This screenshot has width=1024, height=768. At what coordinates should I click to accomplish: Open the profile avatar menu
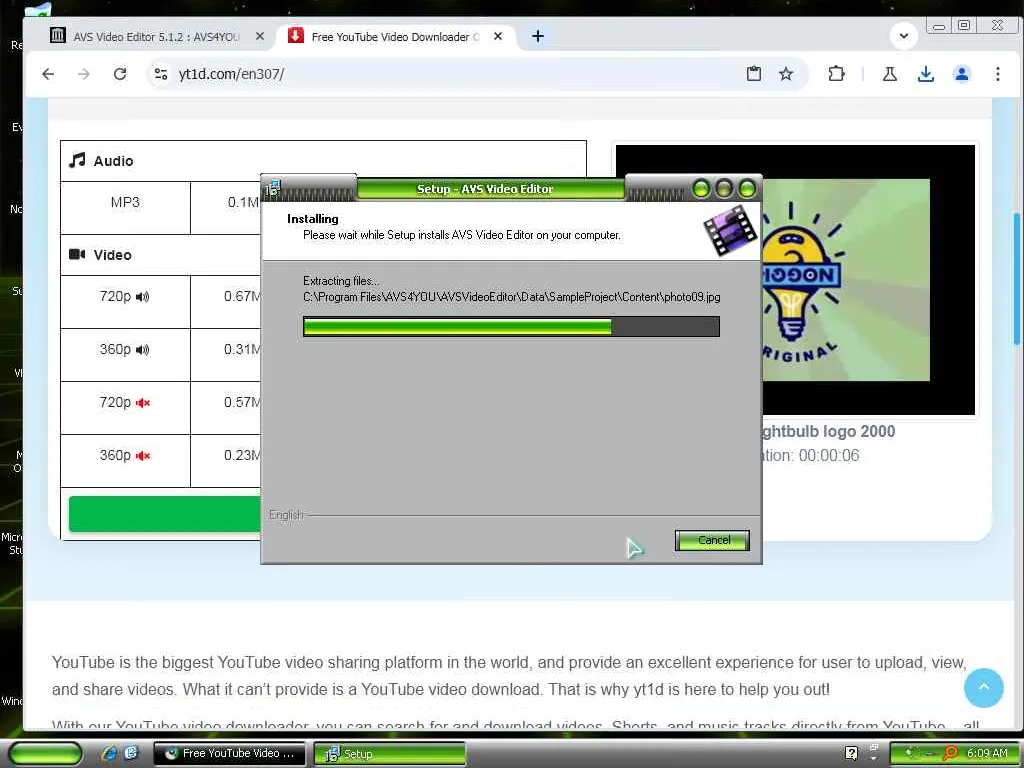(x=961, y=74)
